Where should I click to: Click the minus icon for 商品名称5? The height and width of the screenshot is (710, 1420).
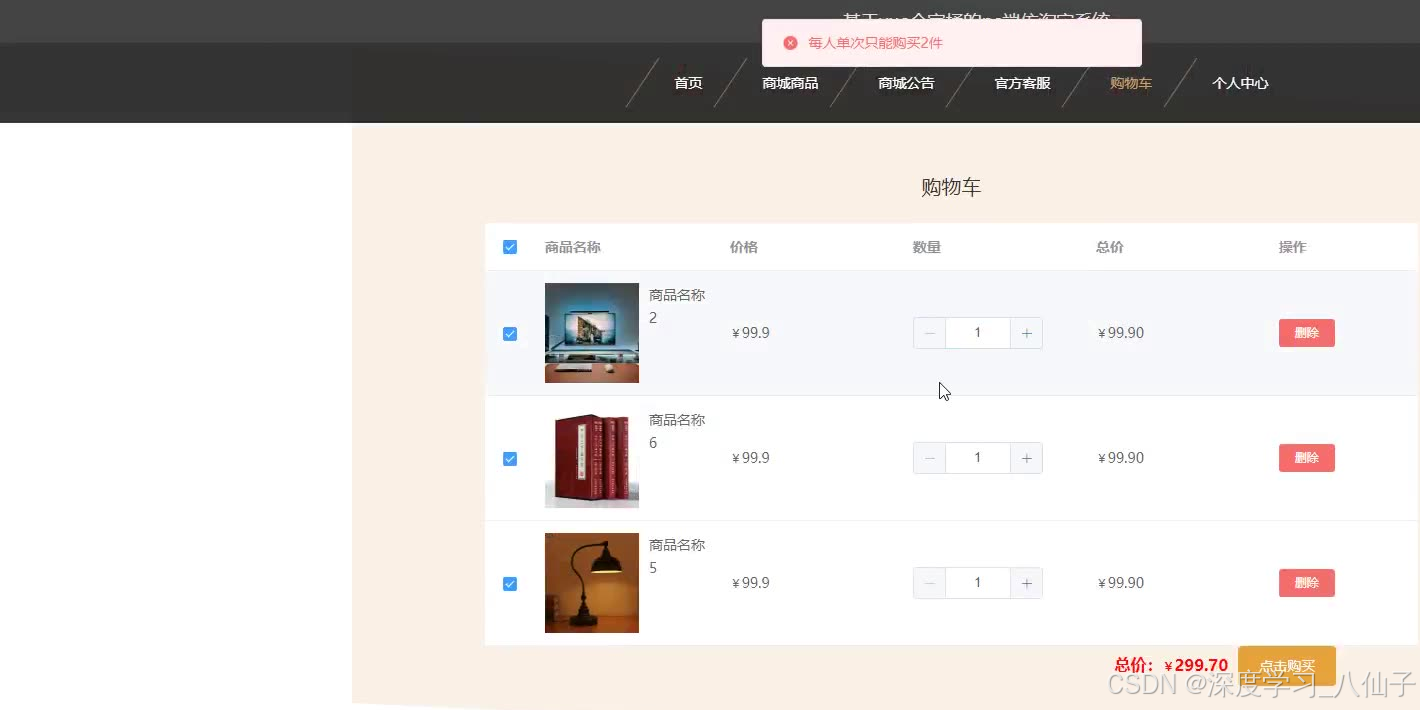[x=929, y=583]
